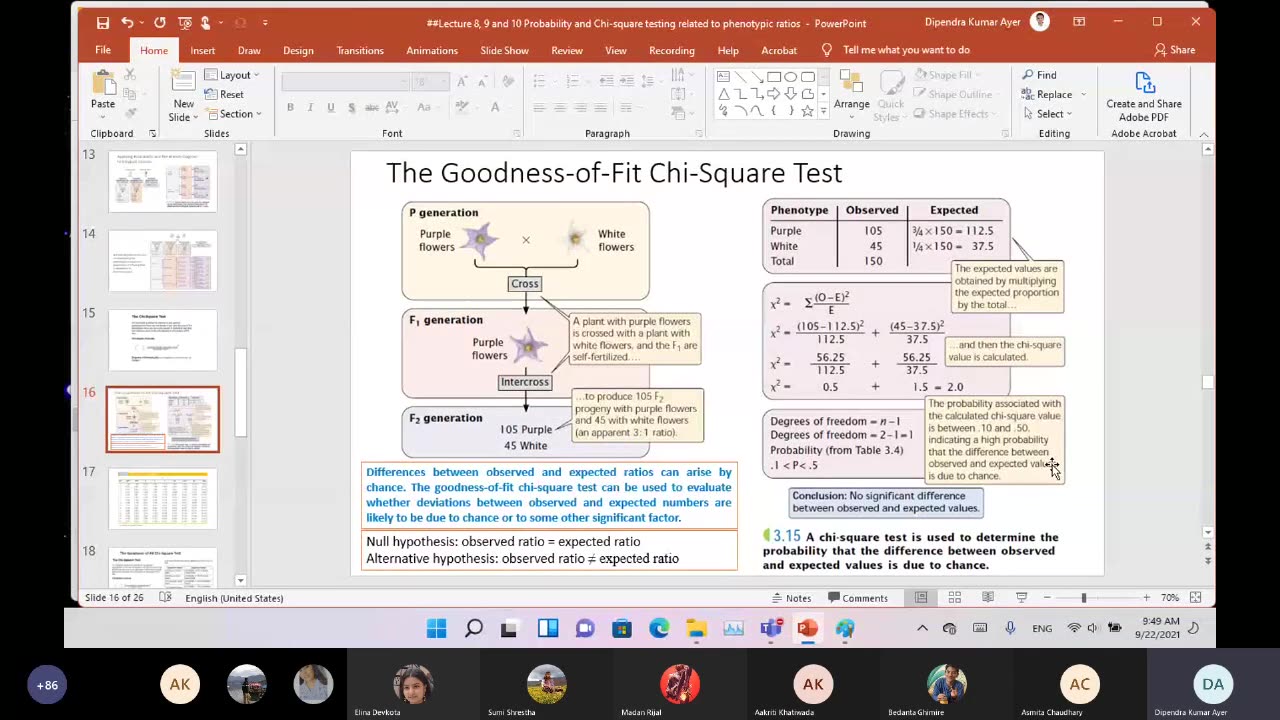Toggle Italic formatting

click(310, 107)
